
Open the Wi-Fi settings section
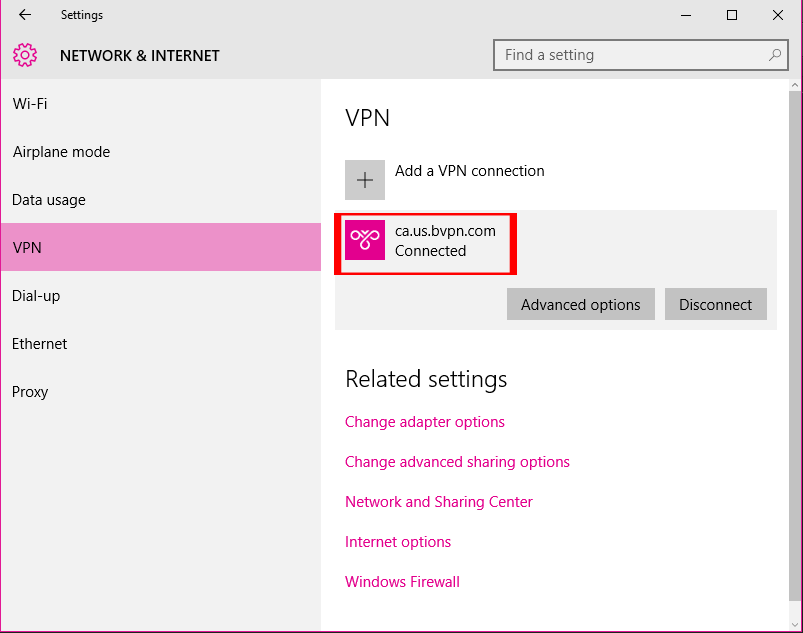pyautogui.click(x=30, y=104)
